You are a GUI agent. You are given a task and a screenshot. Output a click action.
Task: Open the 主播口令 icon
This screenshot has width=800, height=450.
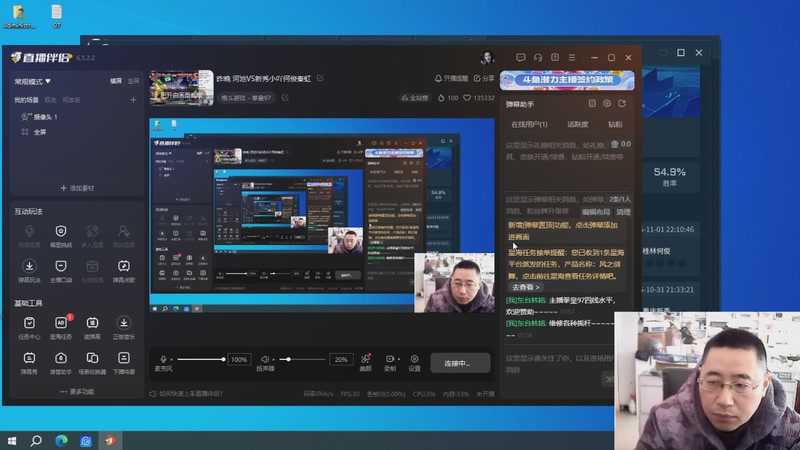pos(61,270)
